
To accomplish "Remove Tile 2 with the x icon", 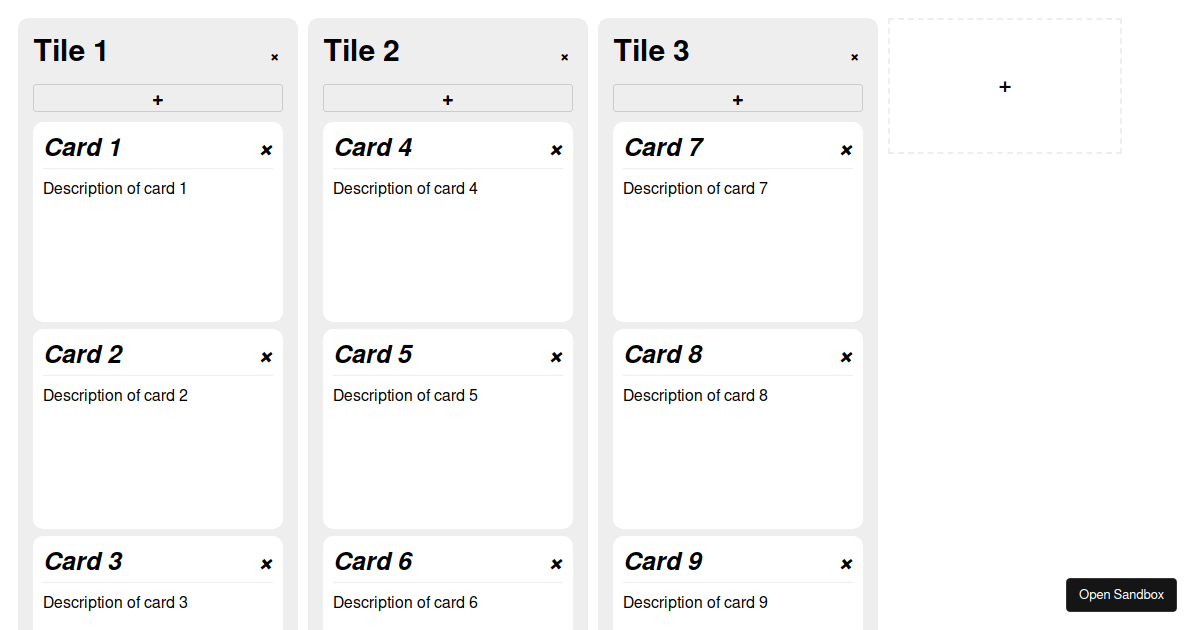I will click(x=565, y=57).
